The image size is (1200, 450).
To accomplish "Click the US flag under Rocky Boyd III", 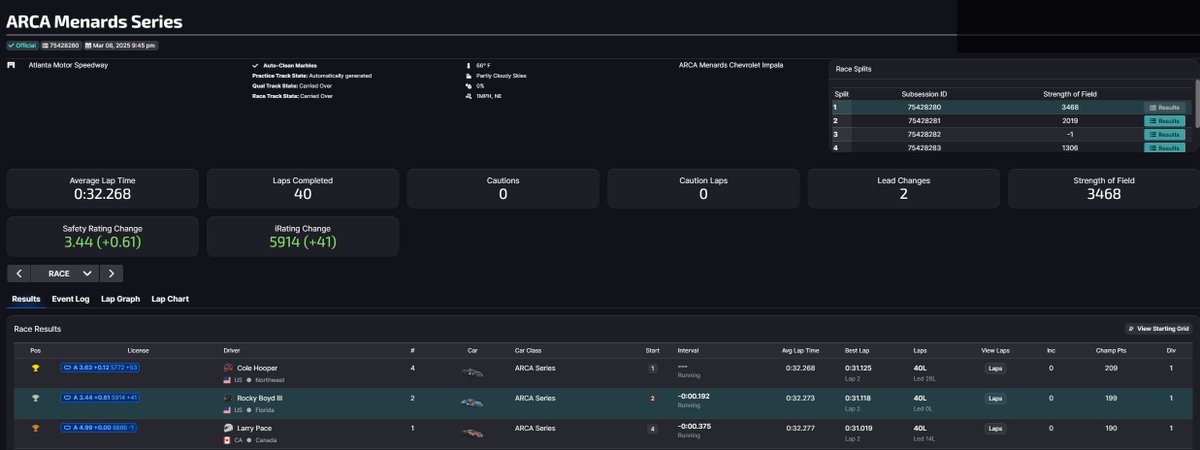I will tap(228, 410).
